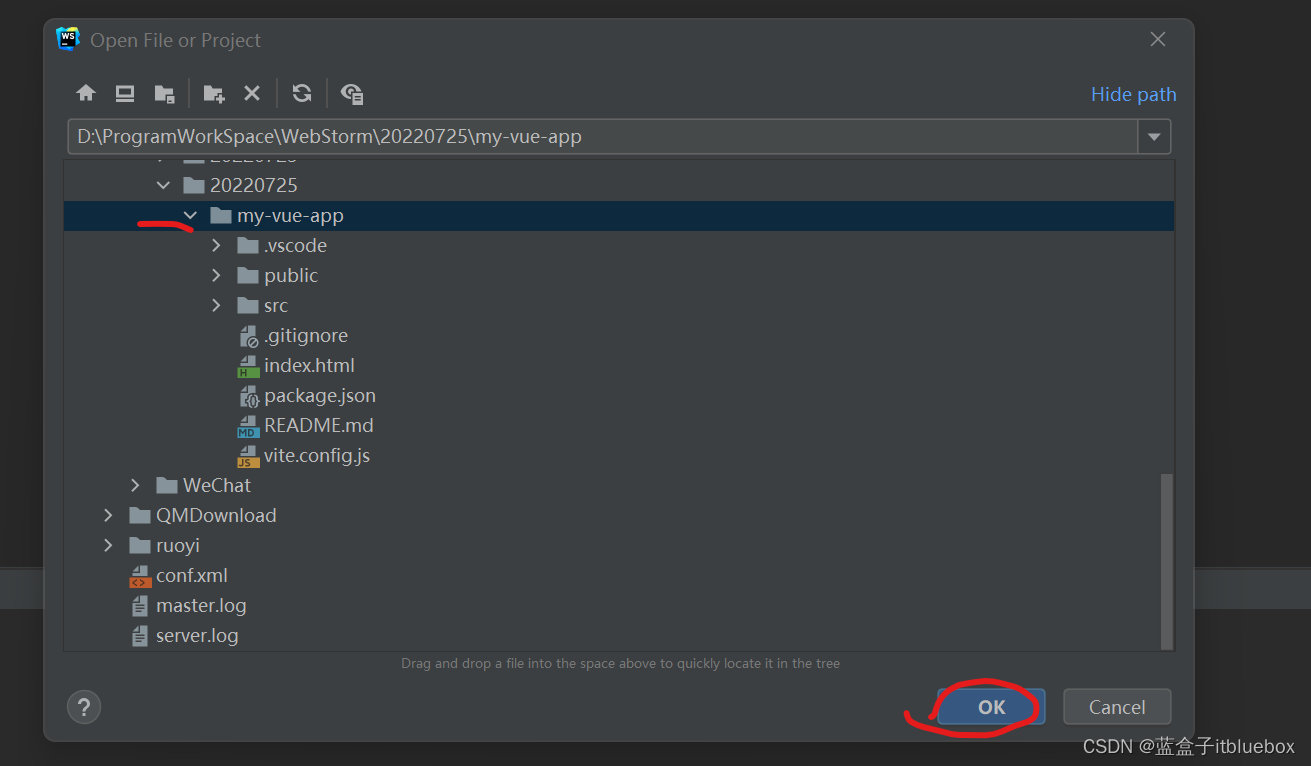
Task: Expand the public folder
Action: click(x=217, y=275)
